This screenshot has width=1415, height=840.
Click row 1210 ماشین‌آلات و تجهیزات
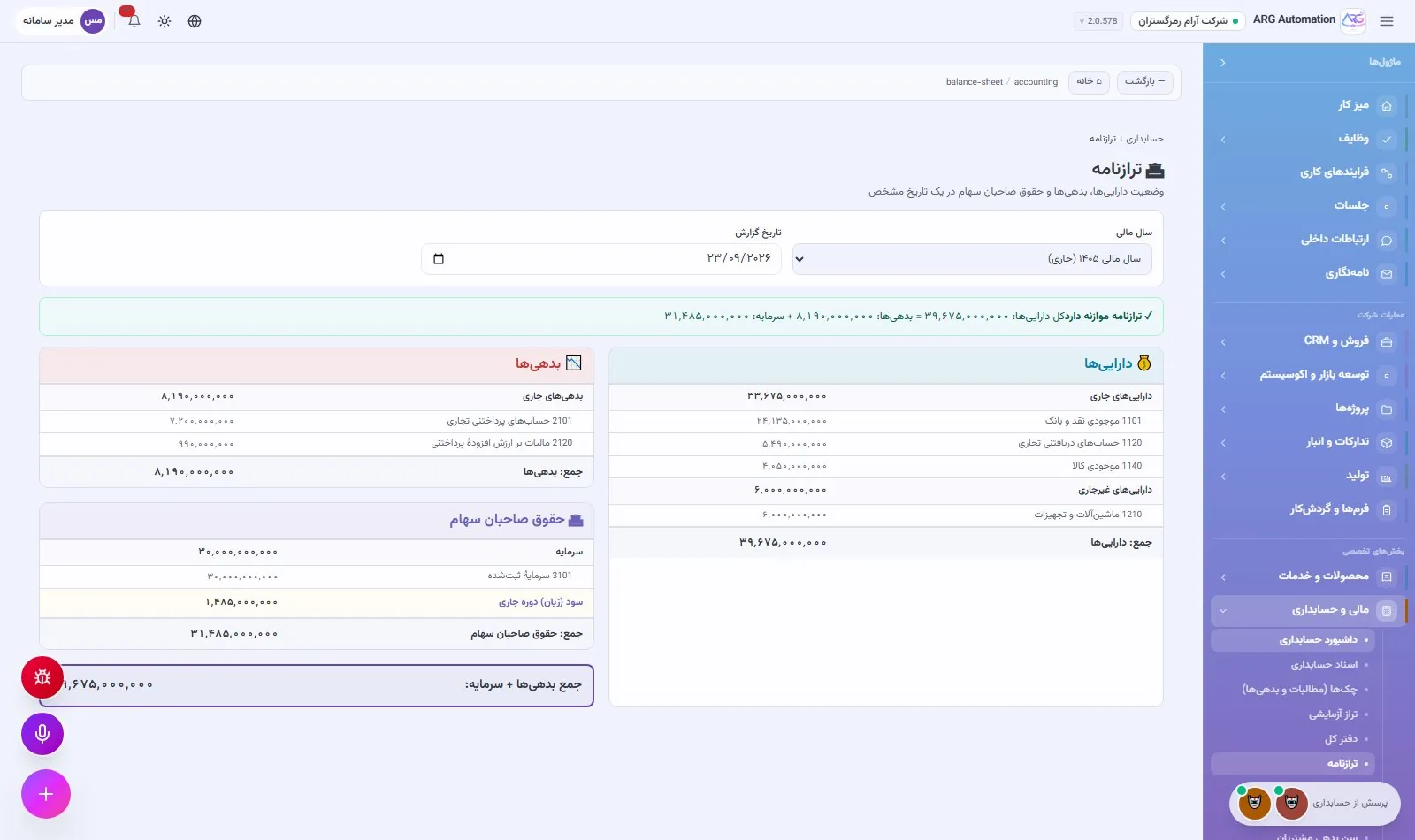pyautogui.click(x=885, y=515)
